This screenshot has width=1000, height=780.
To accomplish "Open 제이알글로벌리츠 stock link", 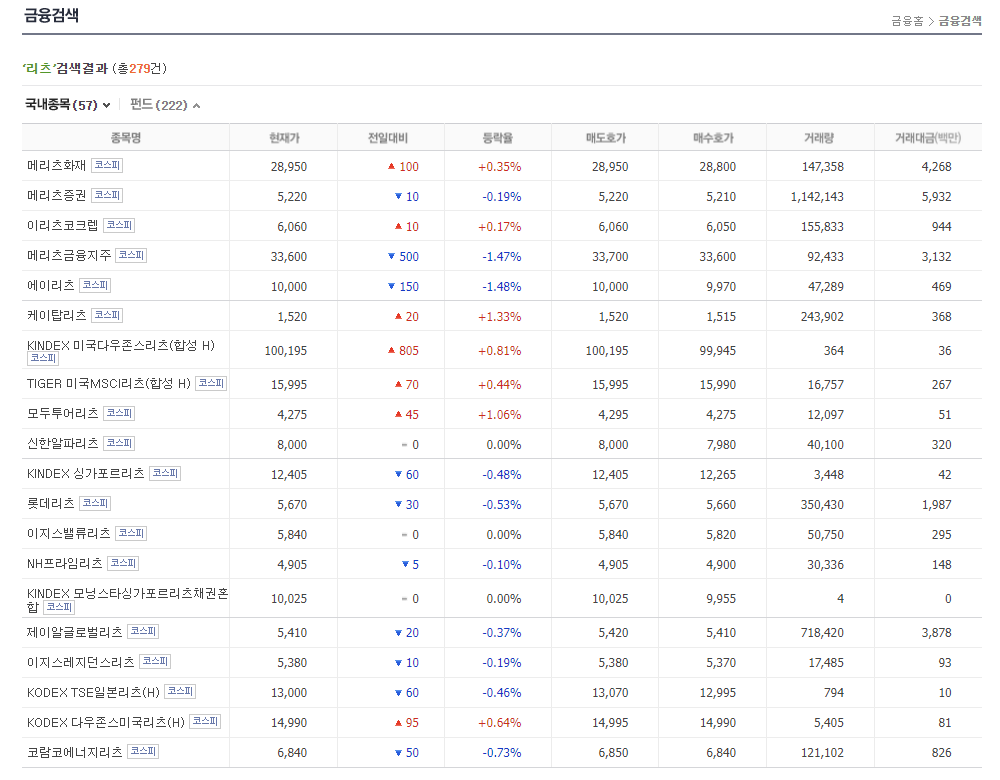I will pyautogui.click(x=74, y=632).
